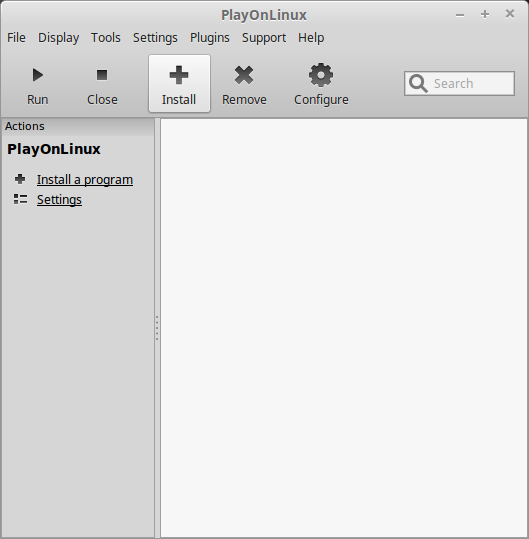The height and width of the screenshot is (539, 529).
Task: Open the Help menu
Action: click(311, 37)
